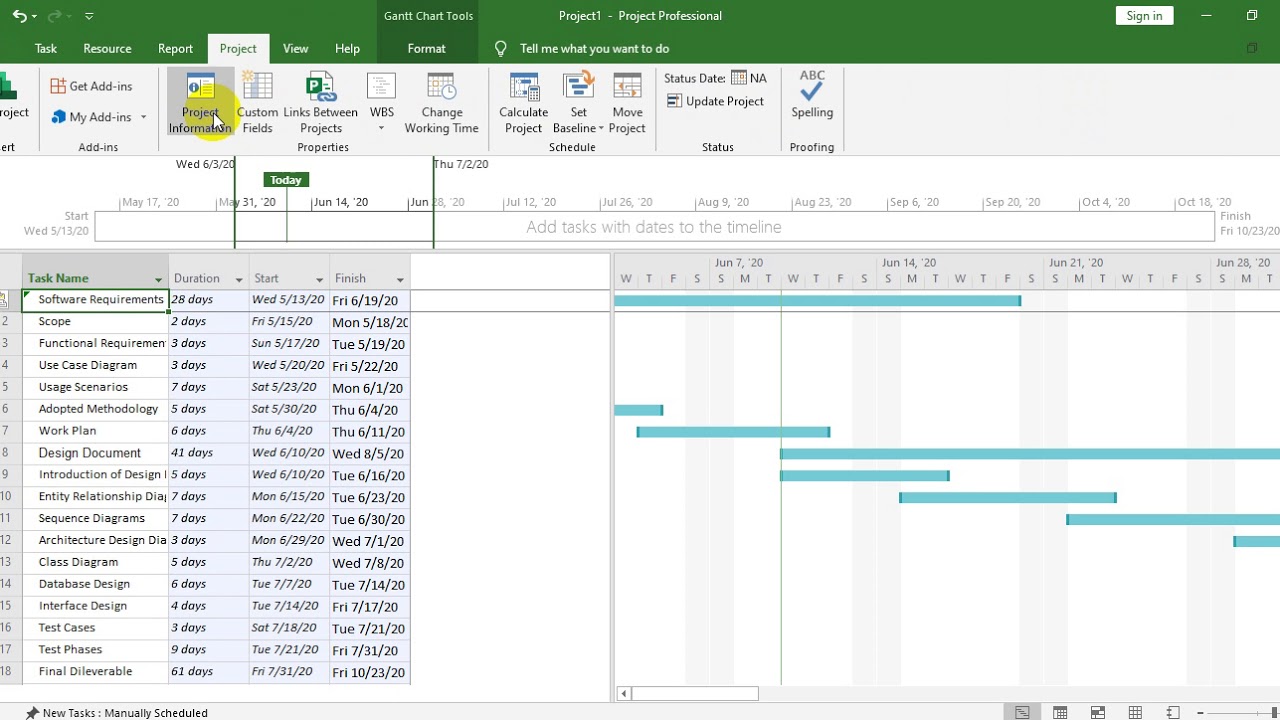Click the Today marker on timeline
Image resolution: width=1280 pixels, height=720 pixels.
pos(285,180)
